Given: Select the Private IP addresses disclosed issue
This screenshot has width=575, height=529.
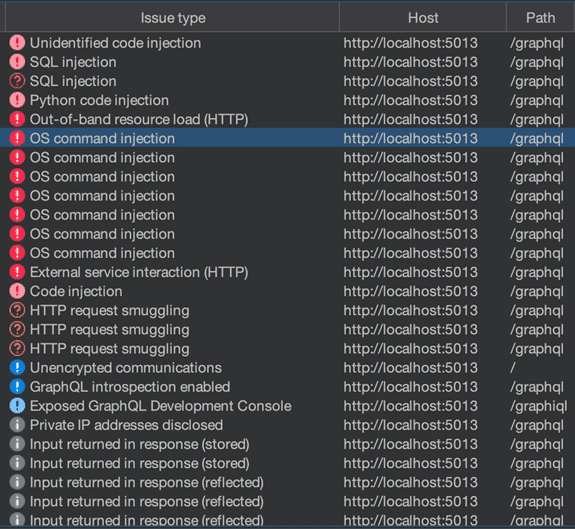Looking at the screenshot, I should (288, 425).
